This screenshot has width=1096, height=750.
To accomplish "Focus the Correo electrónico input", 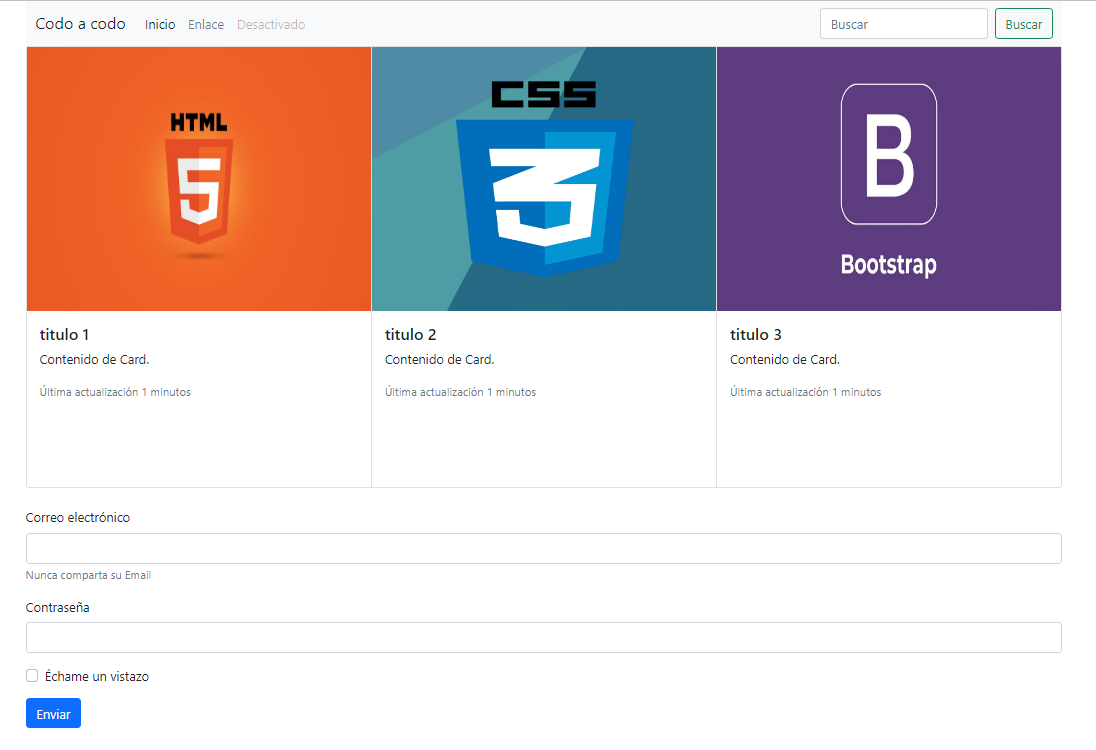I will tap(544, 549).
